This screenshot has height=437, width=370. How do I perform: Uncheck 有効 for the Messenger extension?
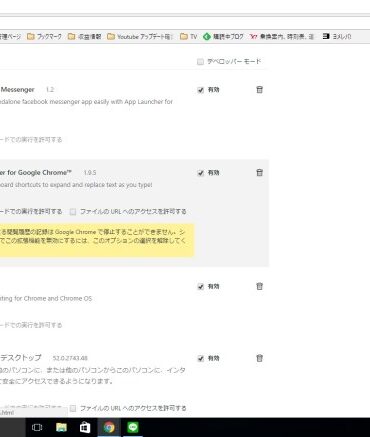(x=200, y=90)
